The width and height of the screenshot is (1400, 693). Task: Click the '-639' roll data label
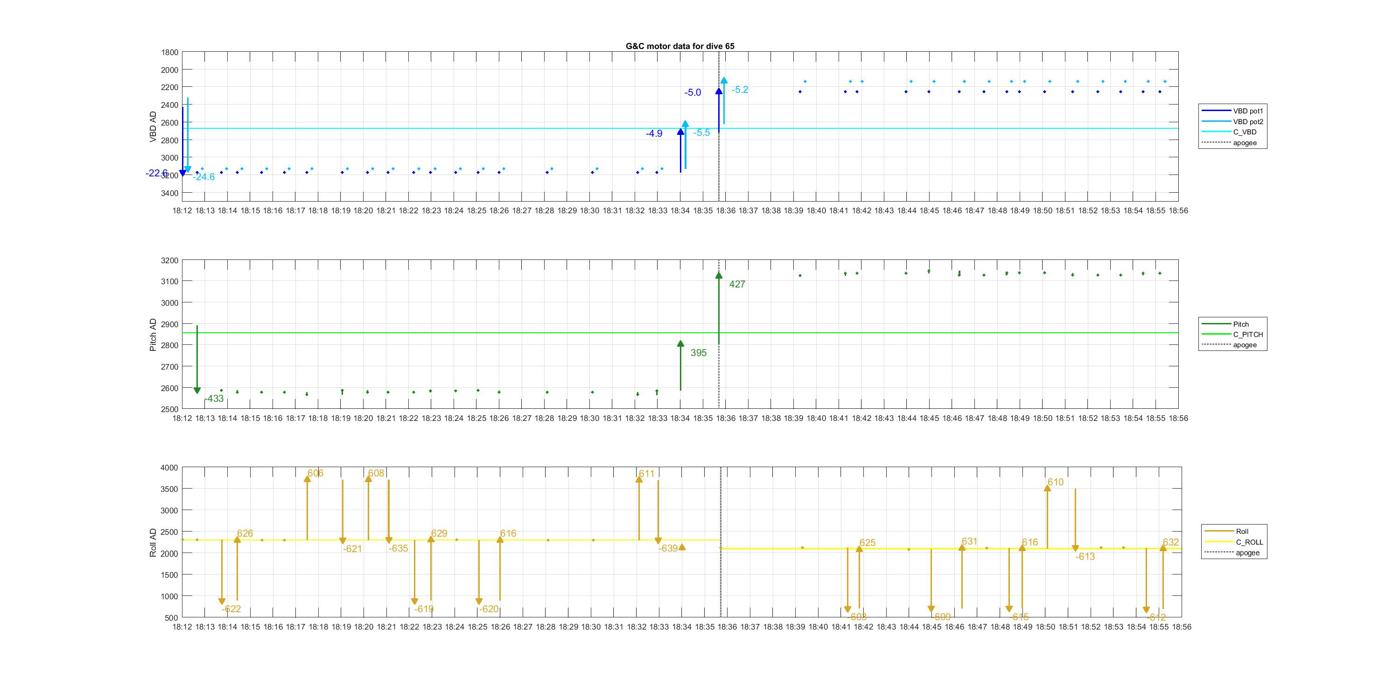(x=668, y=549)
